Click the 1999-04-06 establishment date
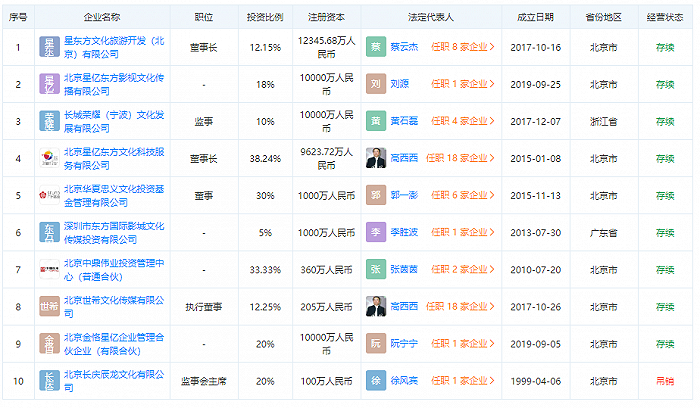This screenshot has width=700, height=408. [535, 381]
